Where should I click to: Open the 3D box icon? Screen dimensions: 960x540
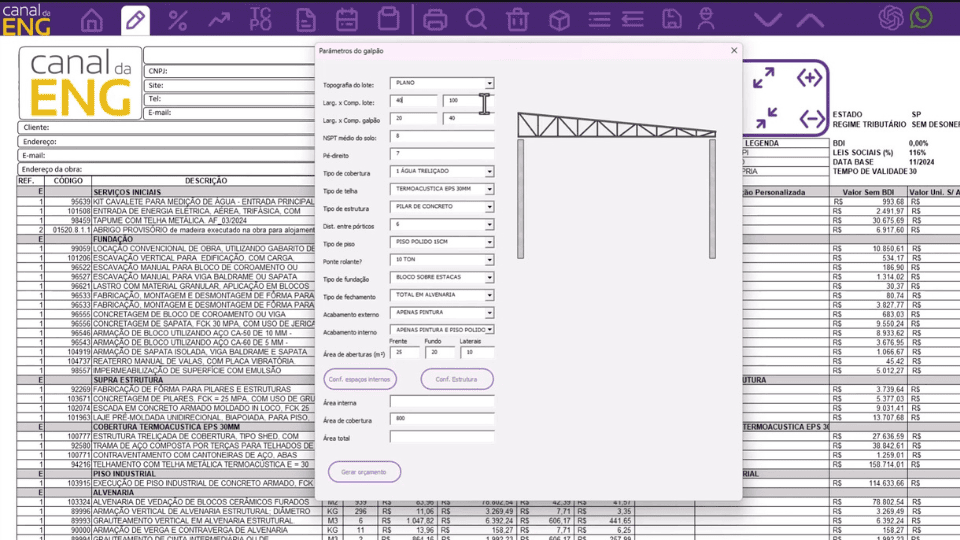click(x=560, y=20)
